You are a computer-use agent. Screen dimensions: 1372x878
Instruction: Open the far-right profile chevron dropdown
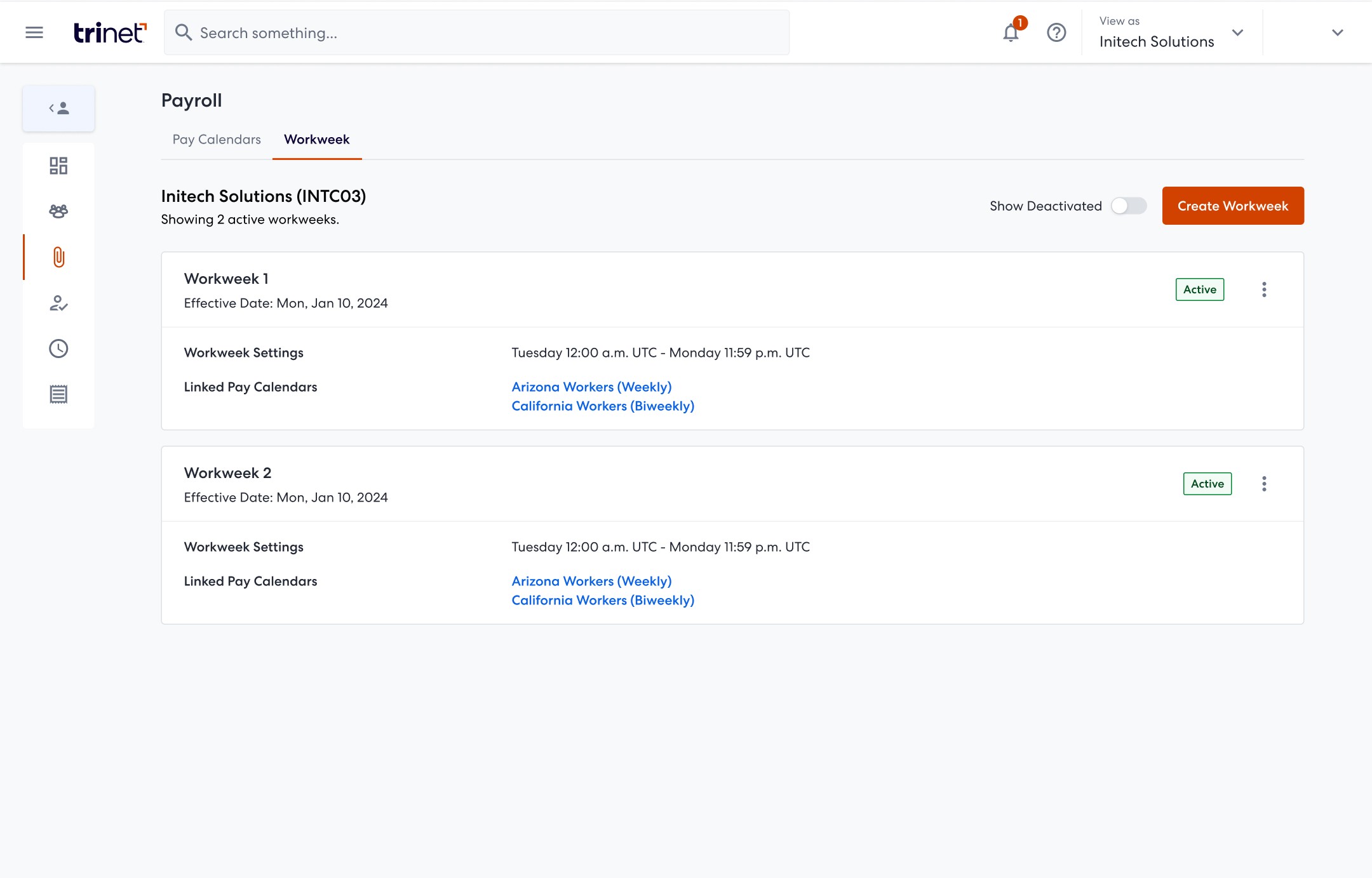pyautogui.click(x=1337, y=32)
